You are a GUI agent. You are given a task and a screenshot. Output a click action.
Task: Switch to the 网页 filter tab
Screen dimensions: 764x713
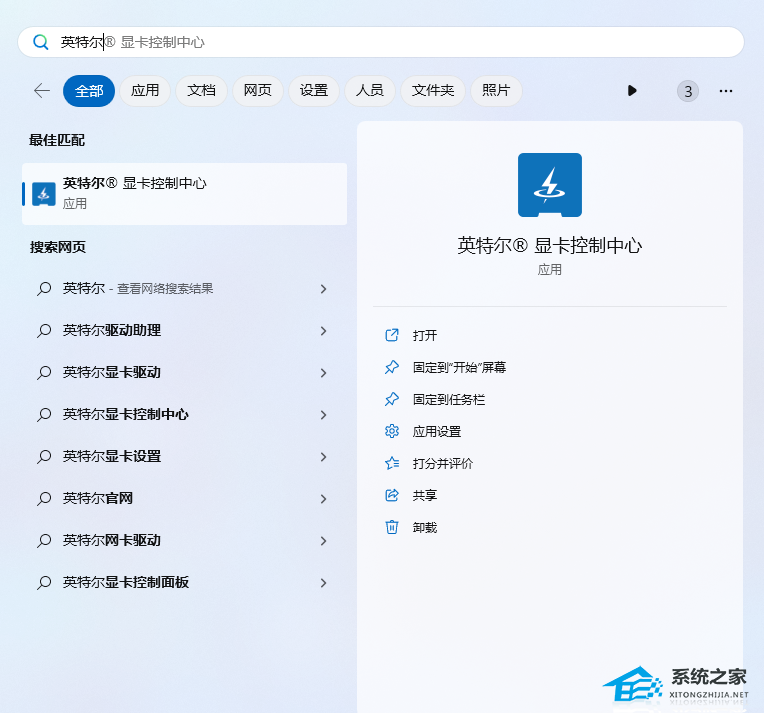coord(258,91)
